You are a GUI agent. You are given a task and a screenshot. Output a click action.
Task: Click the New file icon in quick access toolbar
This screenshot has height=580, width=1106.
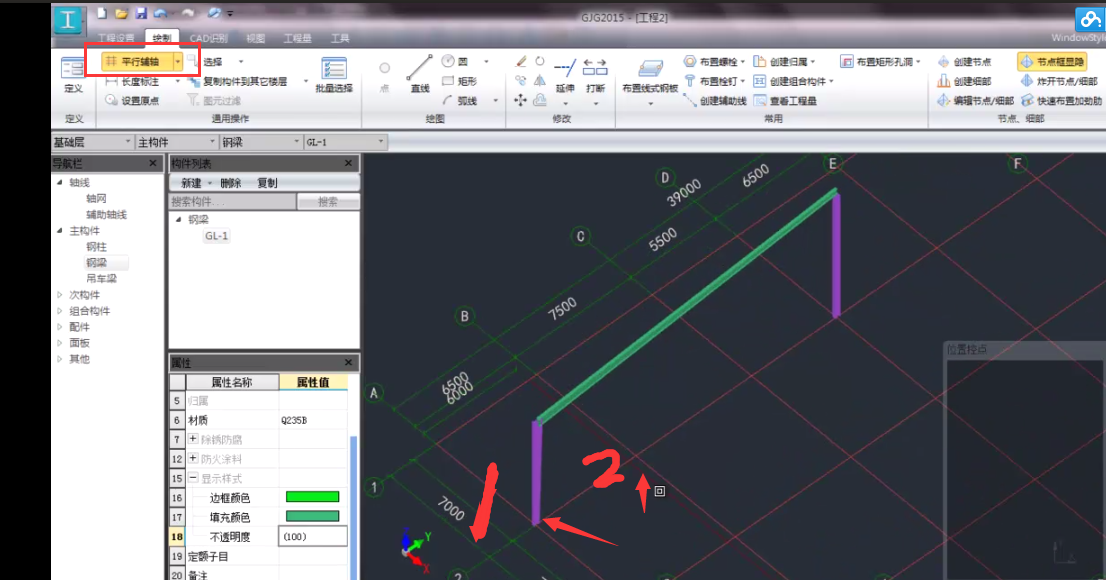coord(102,13)
